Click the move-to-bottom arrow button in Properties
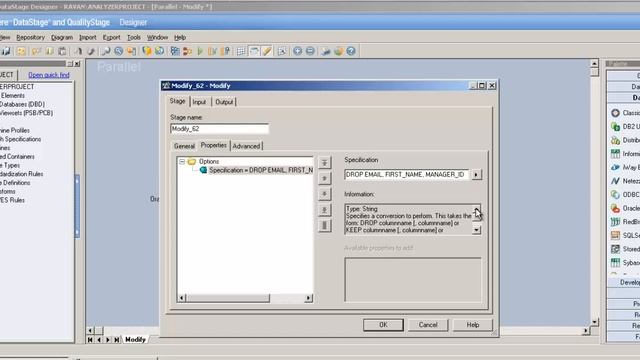The image size is (640, 360). (324, 210)
